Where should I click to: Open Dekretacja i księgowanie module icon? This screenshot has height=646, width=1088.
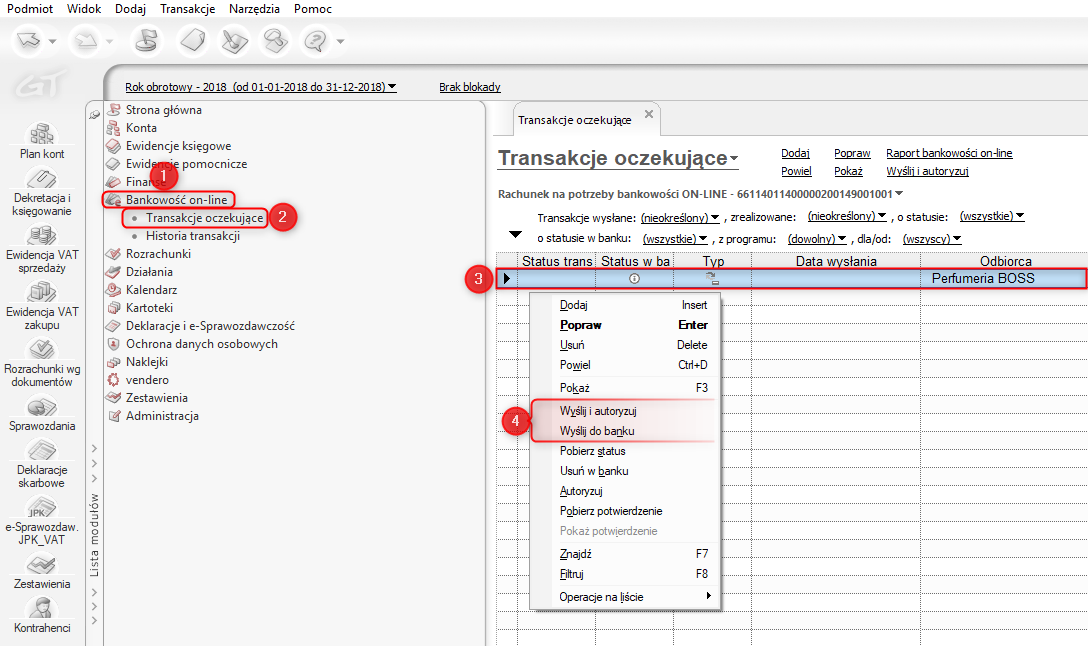(42, 179)
